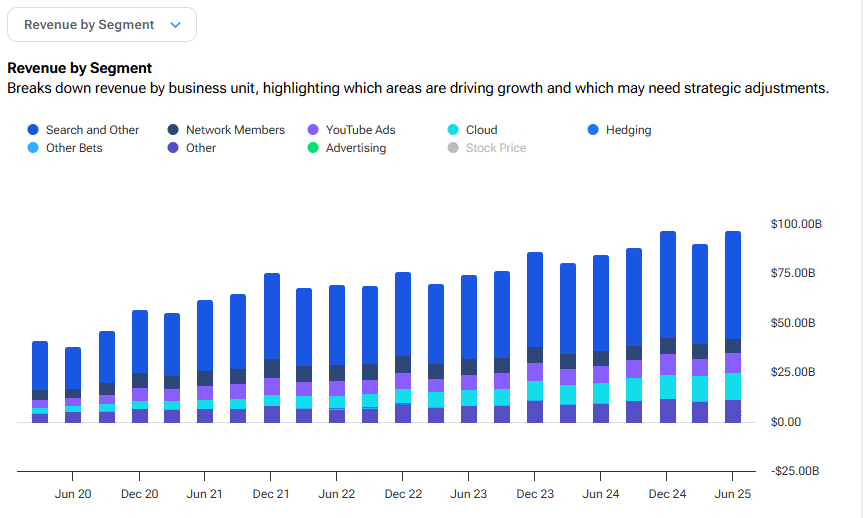Click the Hedging legend circle icon

coord(593,130)
